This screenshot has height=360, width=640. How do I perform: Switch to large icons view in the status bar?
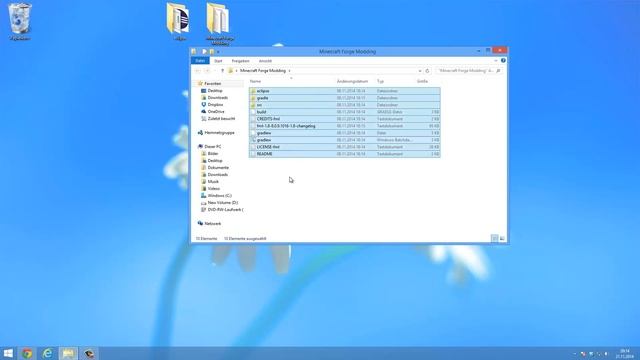pos(502,238)
